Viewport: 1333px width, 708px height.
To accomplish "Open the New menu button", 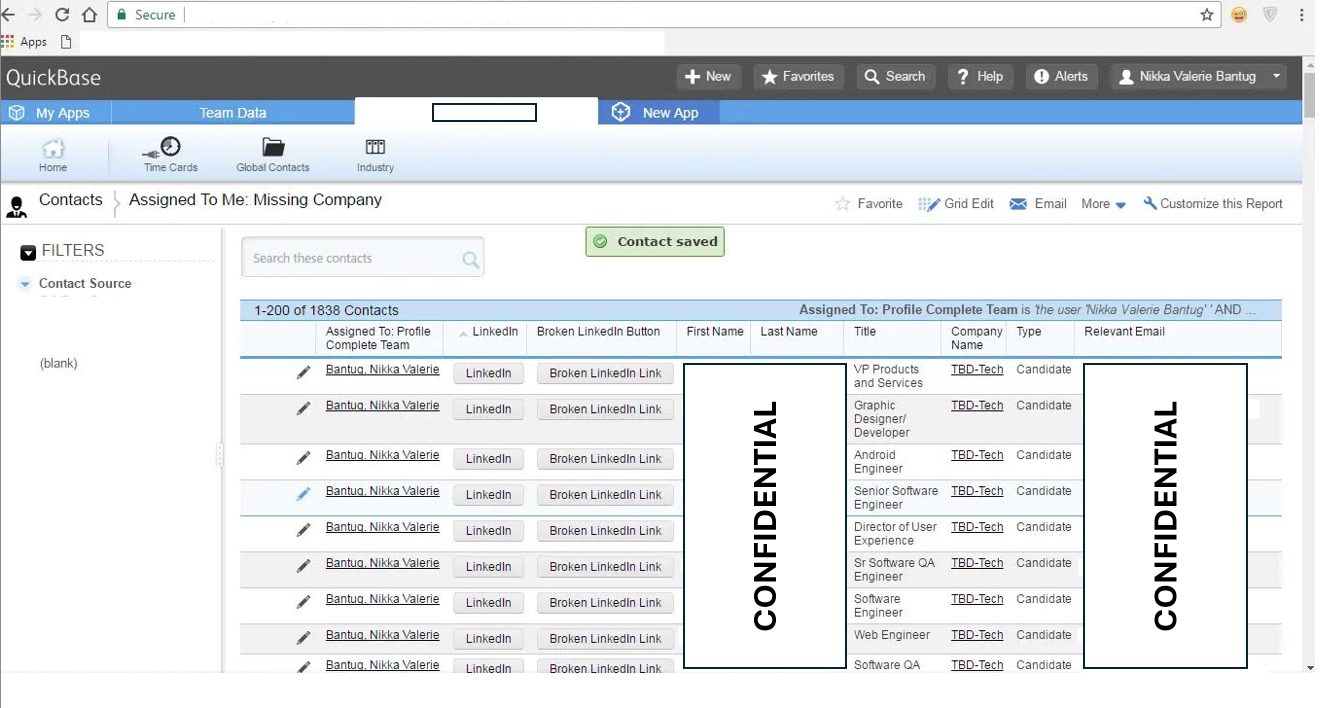I will click(708, 77).
